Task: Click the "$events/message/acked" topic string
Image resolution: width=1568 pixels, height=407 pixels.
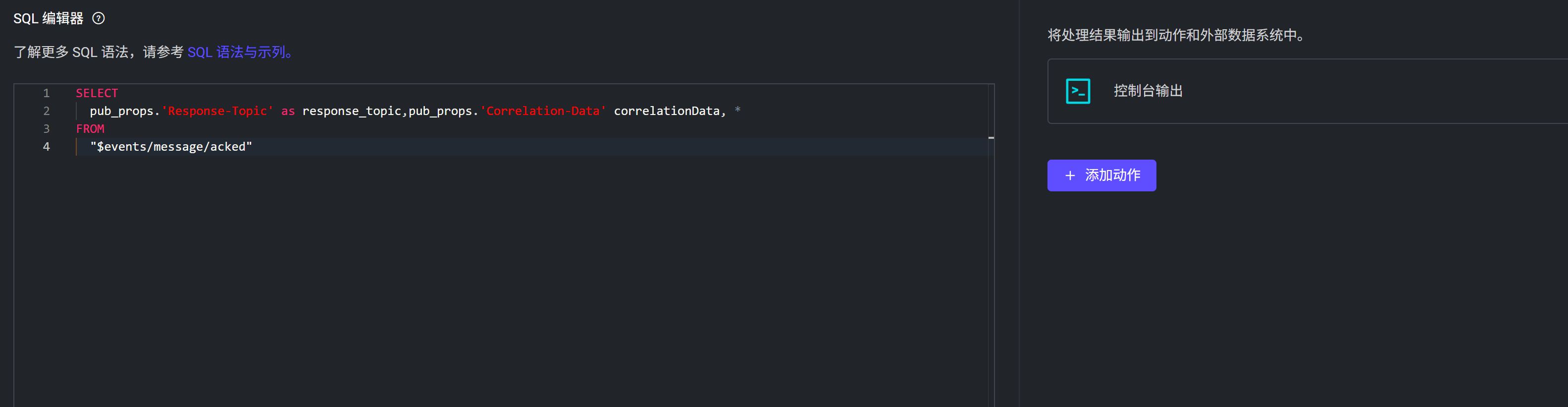Action: click(171, 146)
